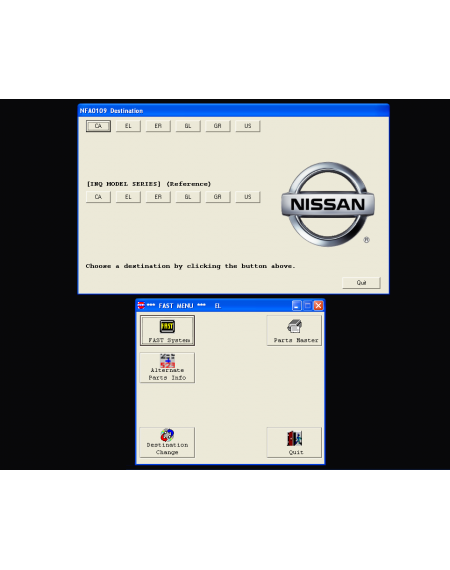Select ER under INQ MODEL SERIES reference
The image size is (450, 570).
point(158,197)
